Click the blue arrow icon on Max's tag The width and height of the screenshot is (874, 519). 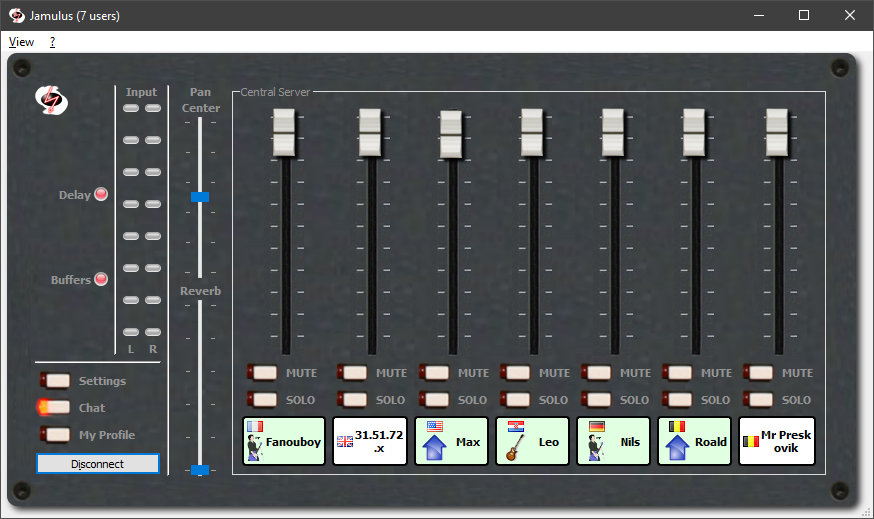(x=434, y=448)
